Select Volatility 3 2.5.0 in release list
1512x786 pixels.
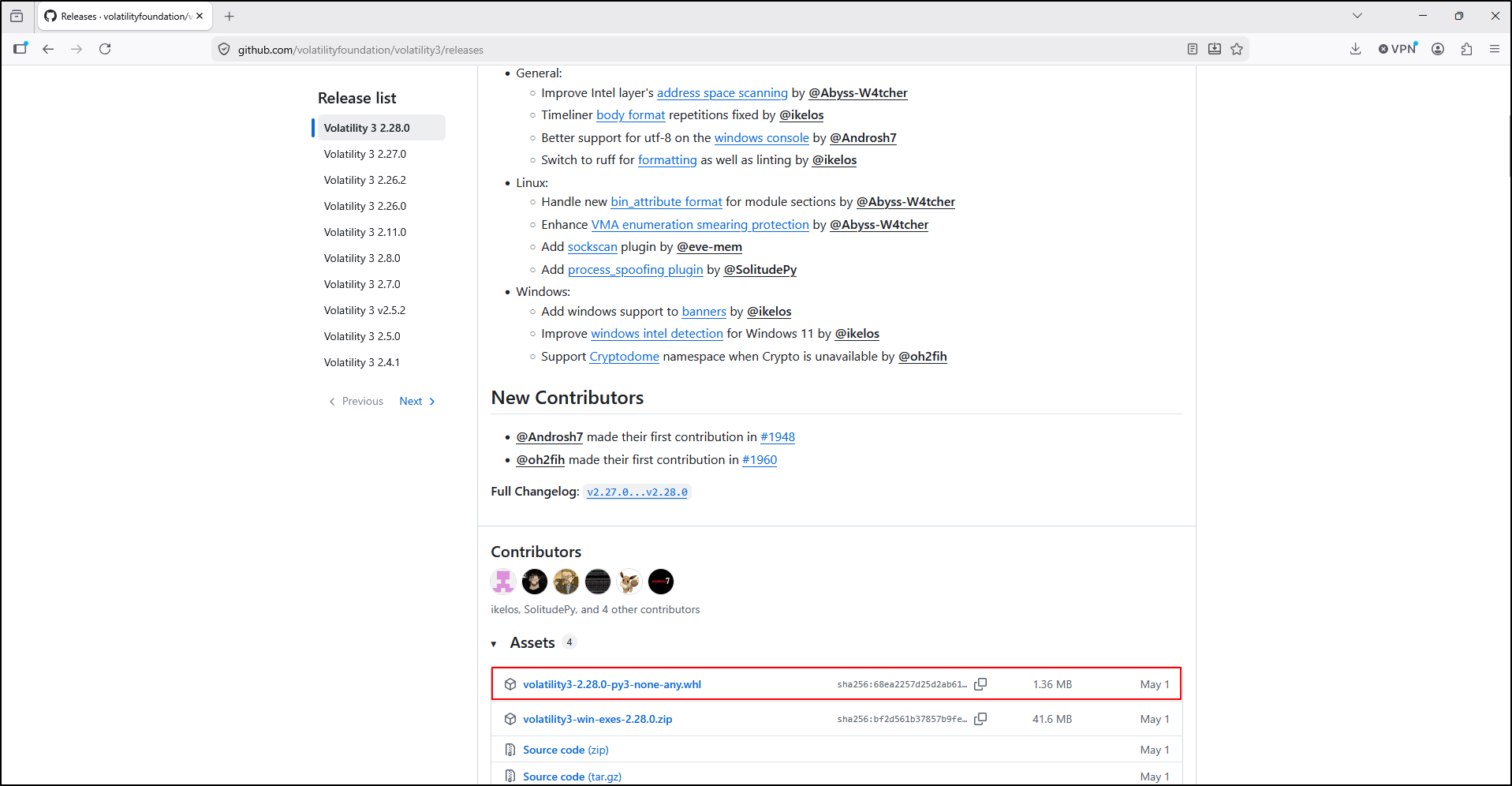(362, 336)
